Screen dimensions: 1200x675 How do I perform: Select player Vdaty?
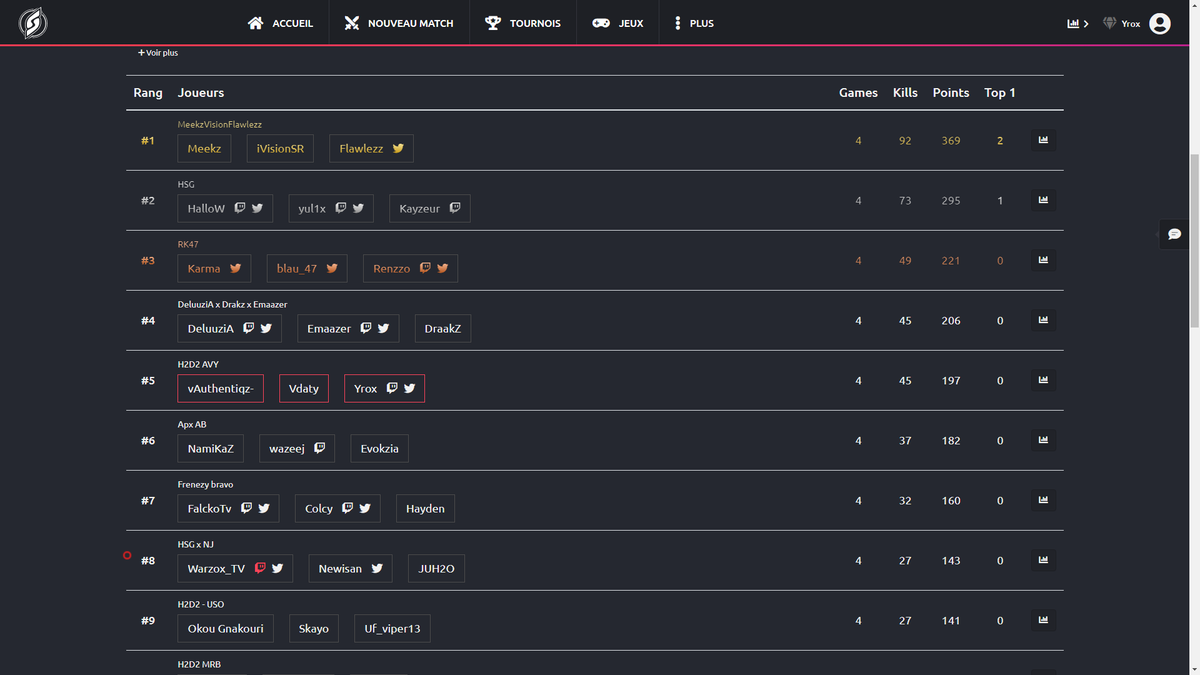(304, 388)
